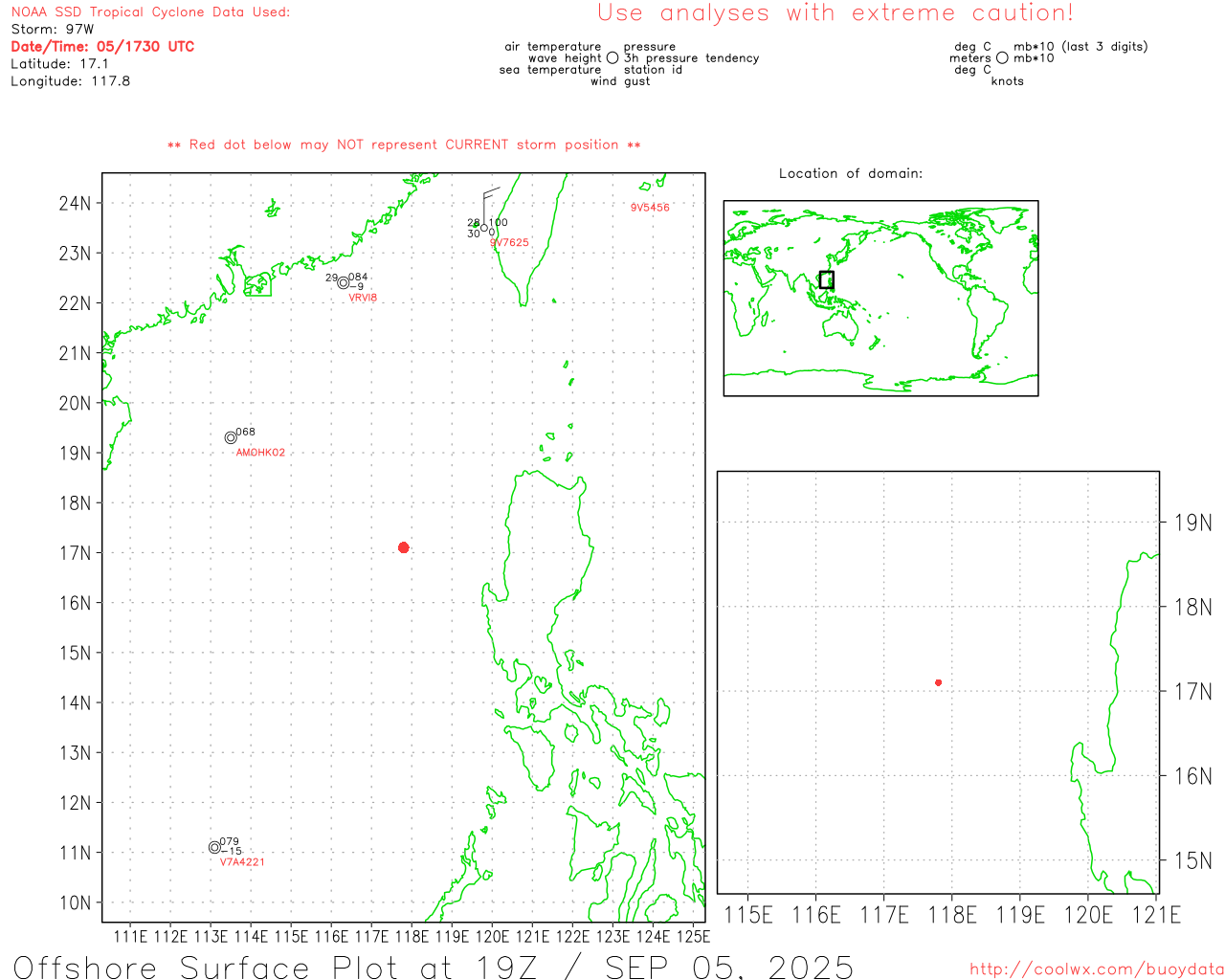Click the 118E longitude label on main map
The height and width of the screenshot is (980, 1225).
tap(412, 936)
